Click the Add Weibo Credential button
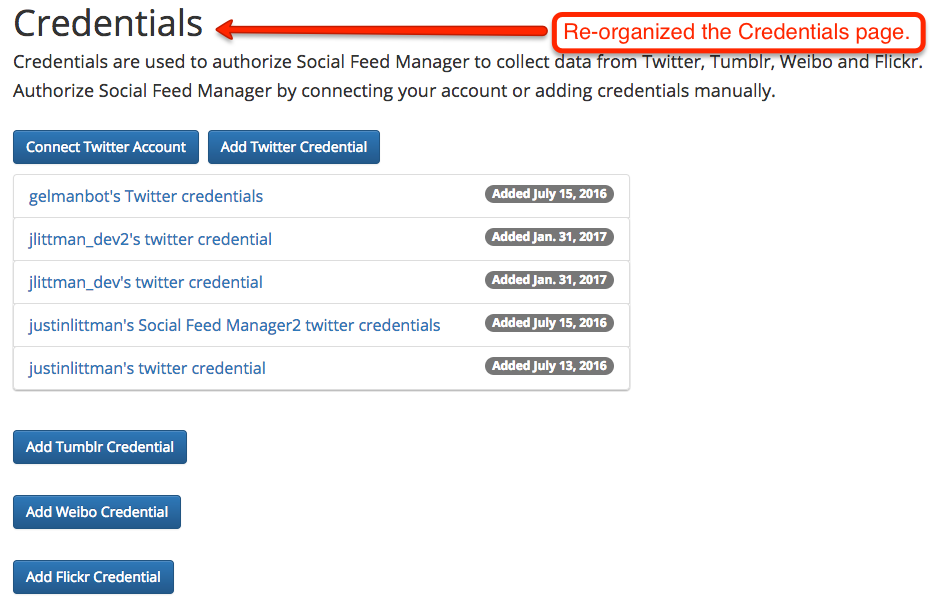The image size is (951, 610). click(97, 512)
